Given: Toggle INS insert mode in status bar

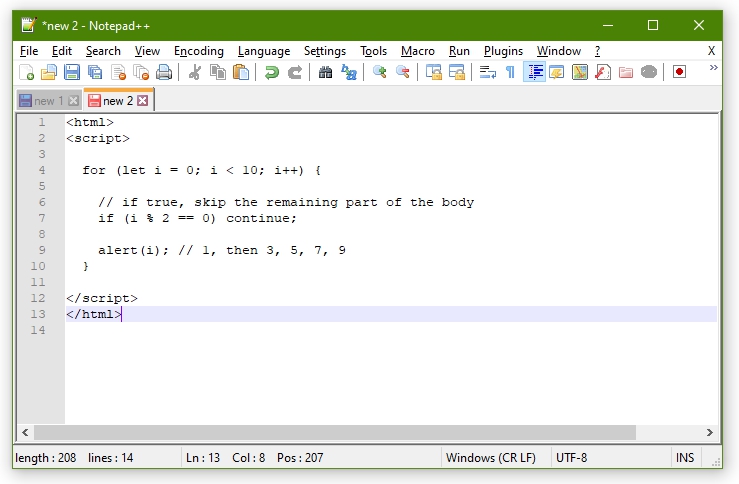Looking at the screenshot, I should click(685, 458).
